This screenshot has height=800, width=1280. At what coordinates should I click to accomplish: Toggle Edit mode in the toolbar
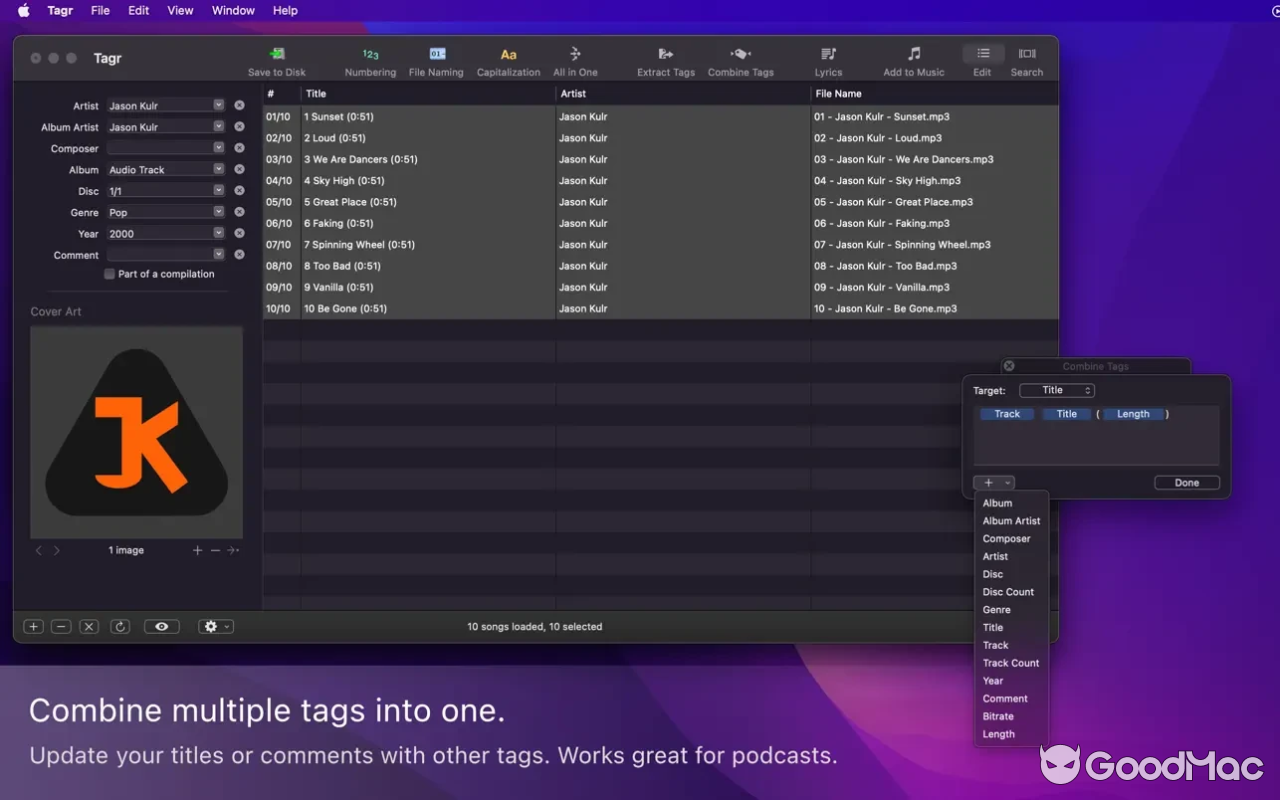tap(982, 58)
